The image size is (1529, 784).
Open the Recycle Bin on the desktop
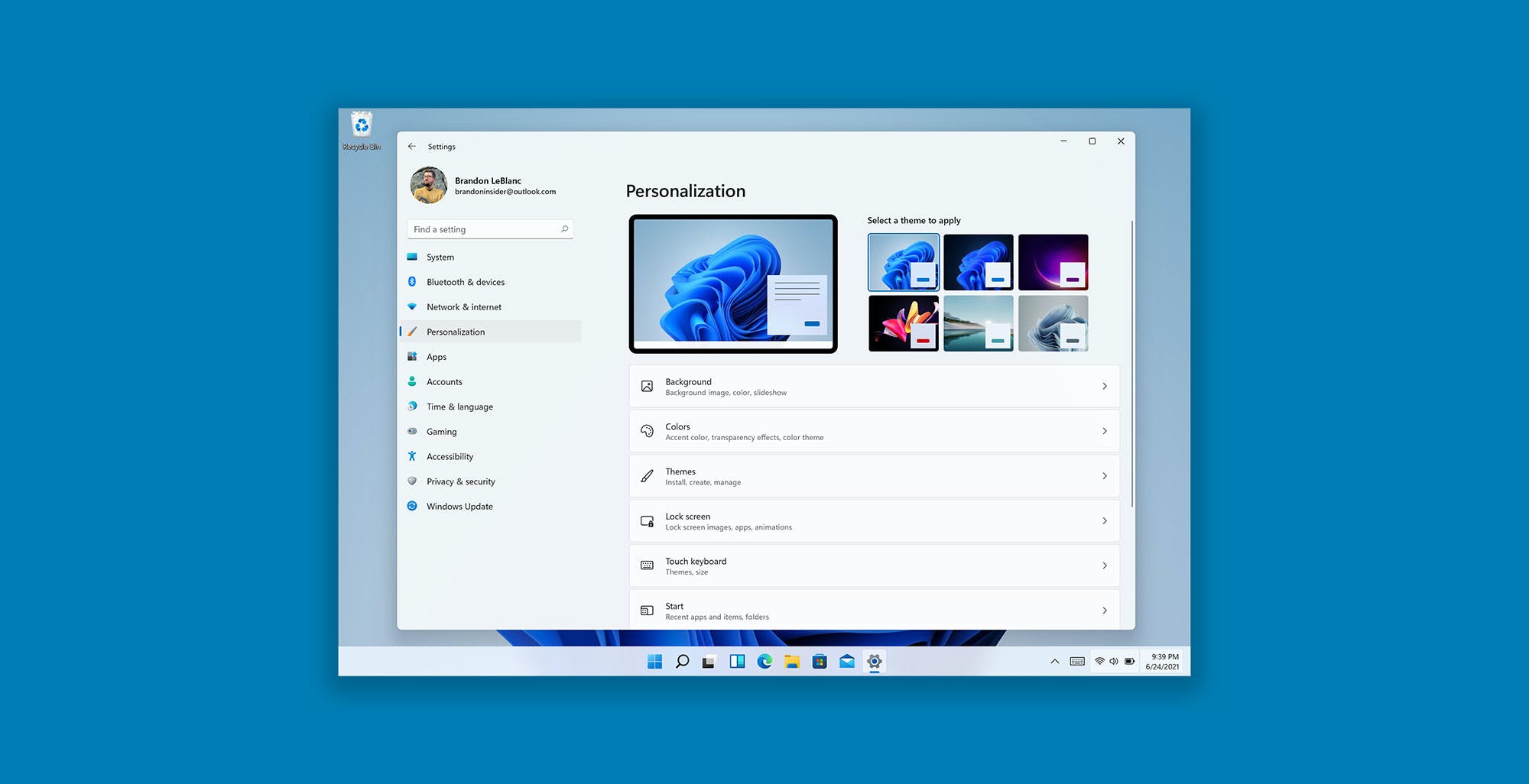(x=361, y=125)
